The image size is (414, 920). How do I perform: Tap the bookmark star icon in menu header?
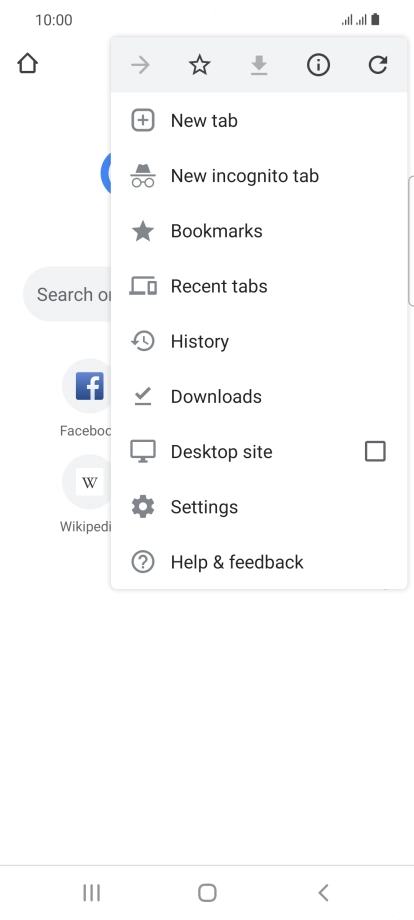coord(199,65)
